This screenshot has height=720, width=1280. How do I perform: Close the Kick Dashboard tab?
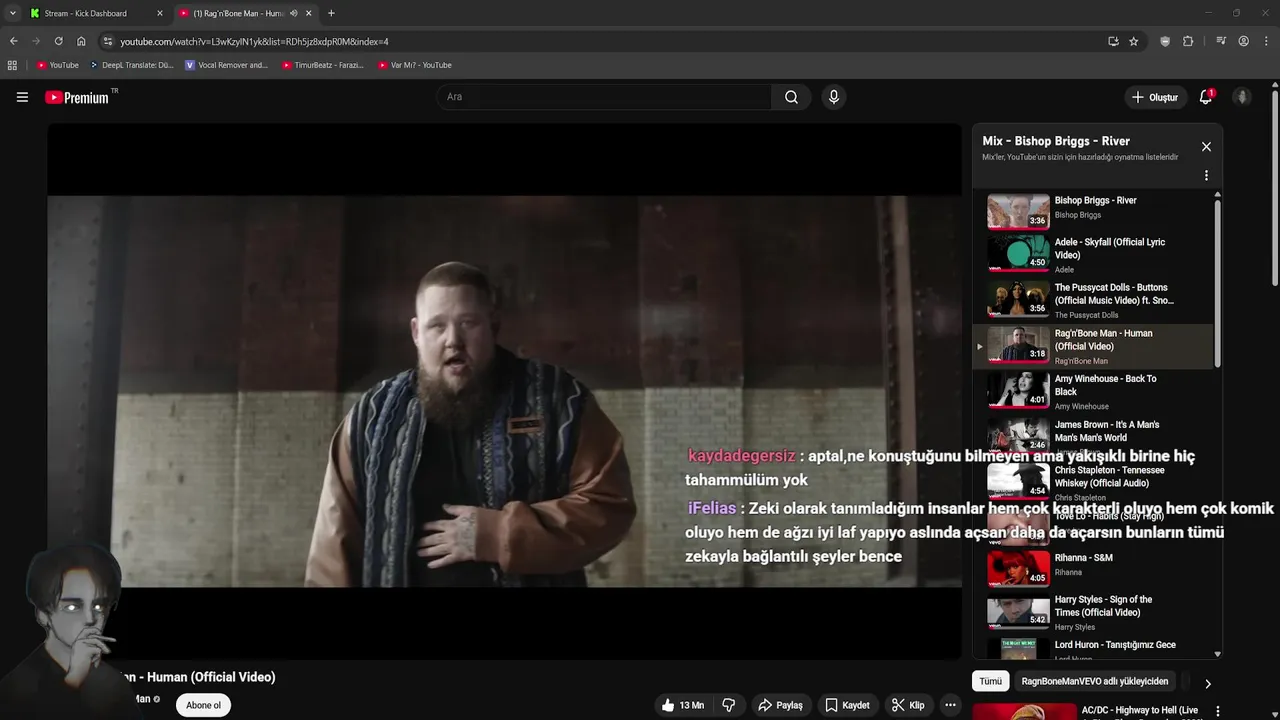pos(160,13)
